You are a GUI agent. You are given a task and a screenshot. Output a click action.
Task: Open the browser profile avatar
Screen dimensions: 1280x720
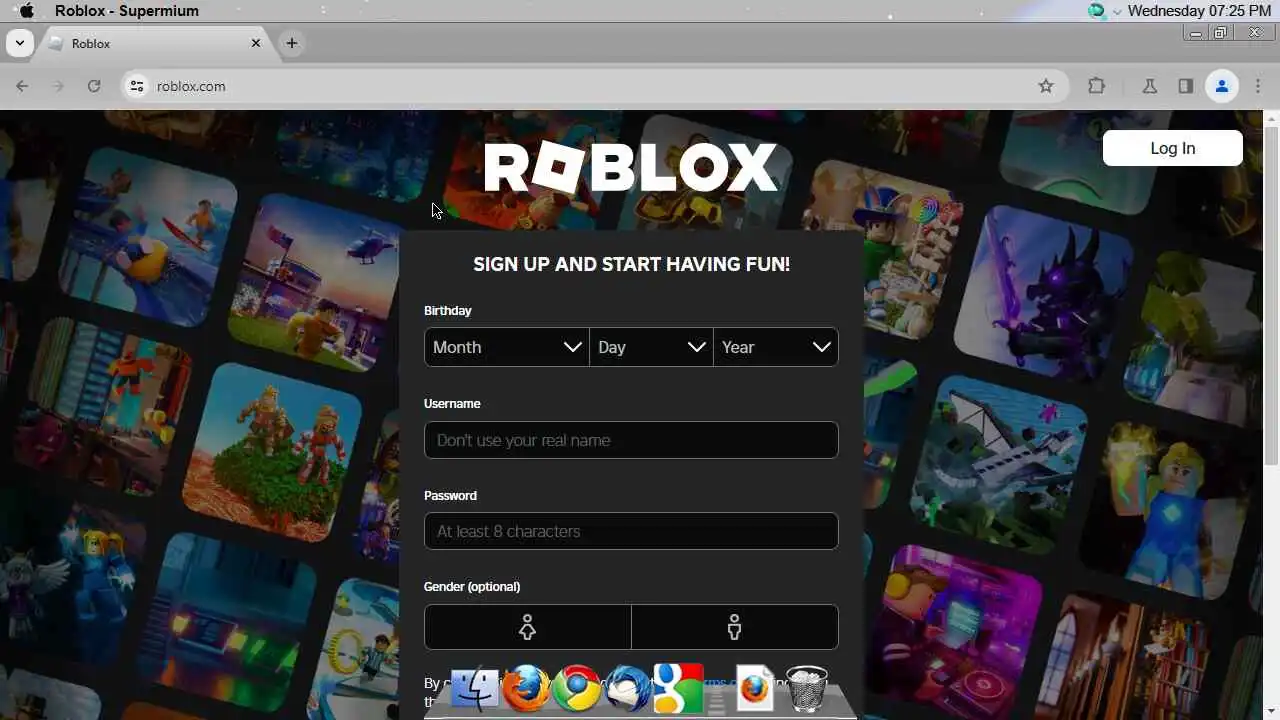(1222, 86)
